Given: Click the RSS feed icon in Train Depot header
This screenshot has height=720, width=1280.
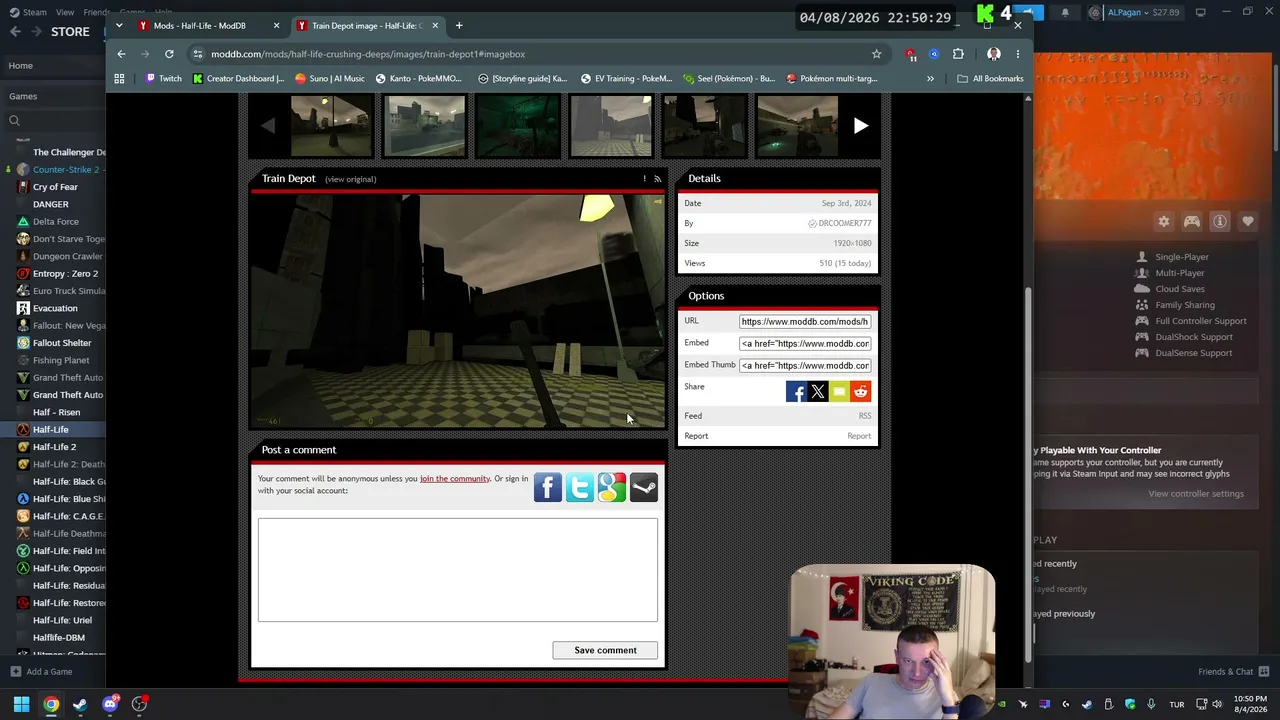Looking at the screenshot, I should [657, 179].
